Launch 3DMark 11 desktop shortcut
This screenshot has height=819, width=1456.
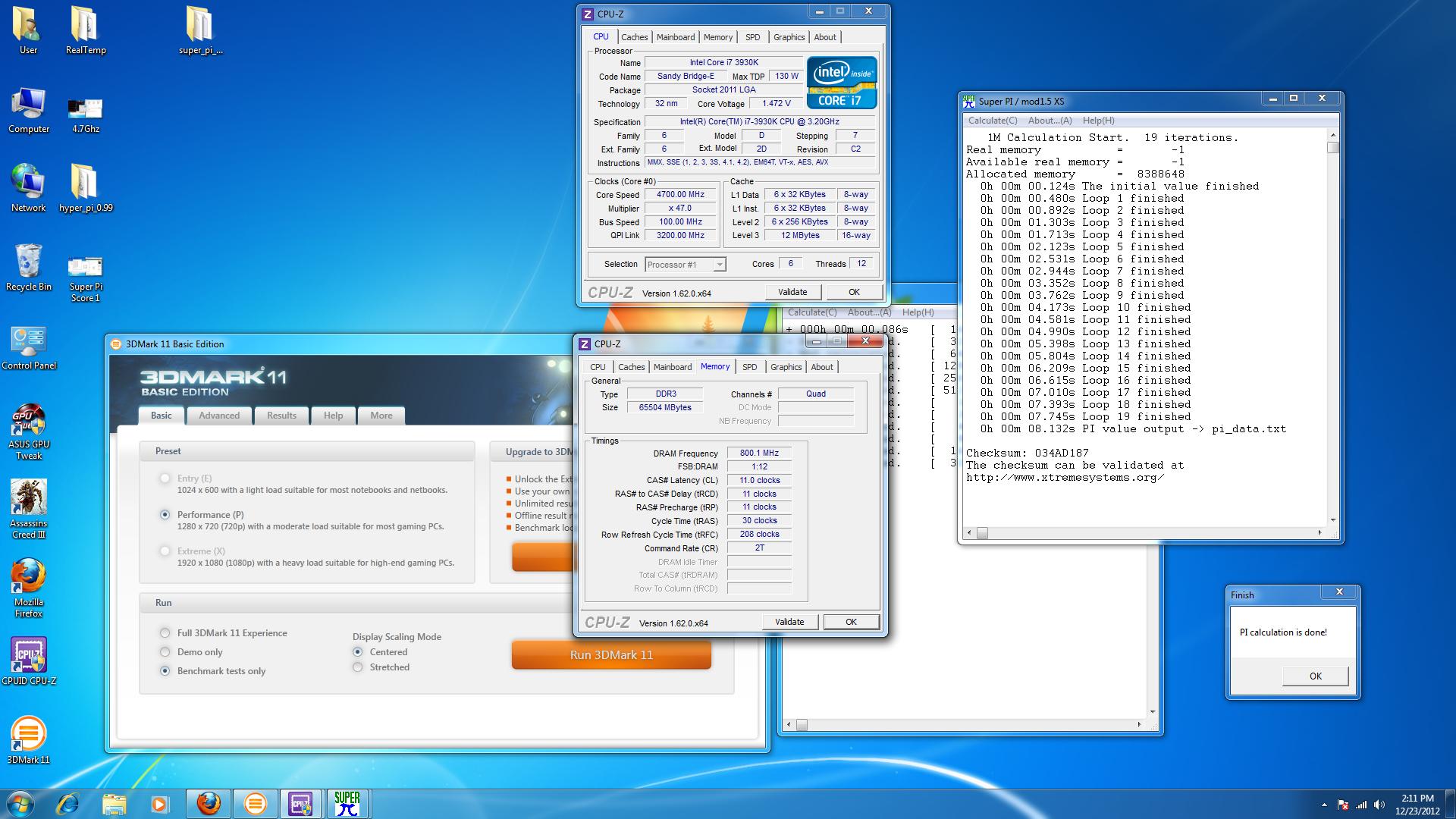point(29,739)
